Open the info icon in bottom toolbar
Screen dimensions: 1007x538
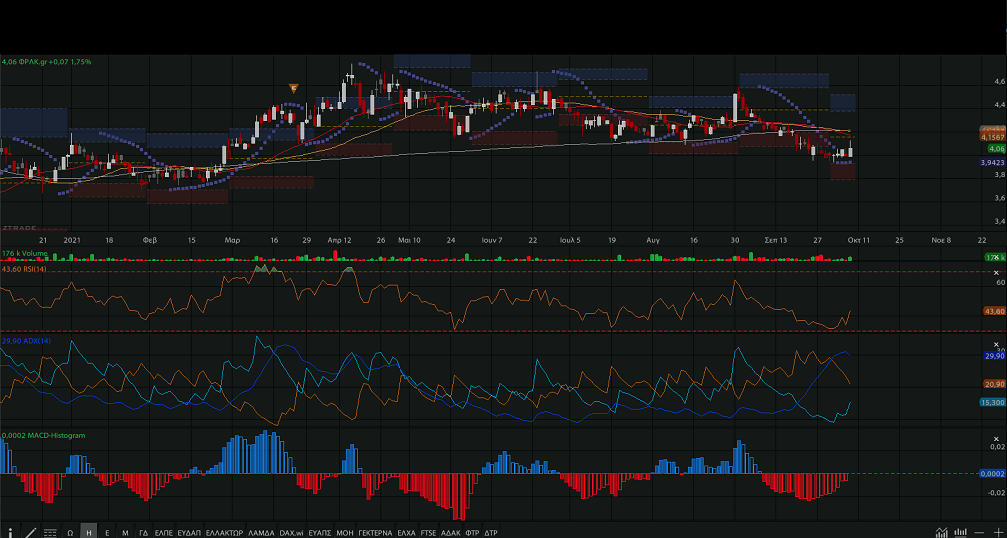[x=11, y=531]
